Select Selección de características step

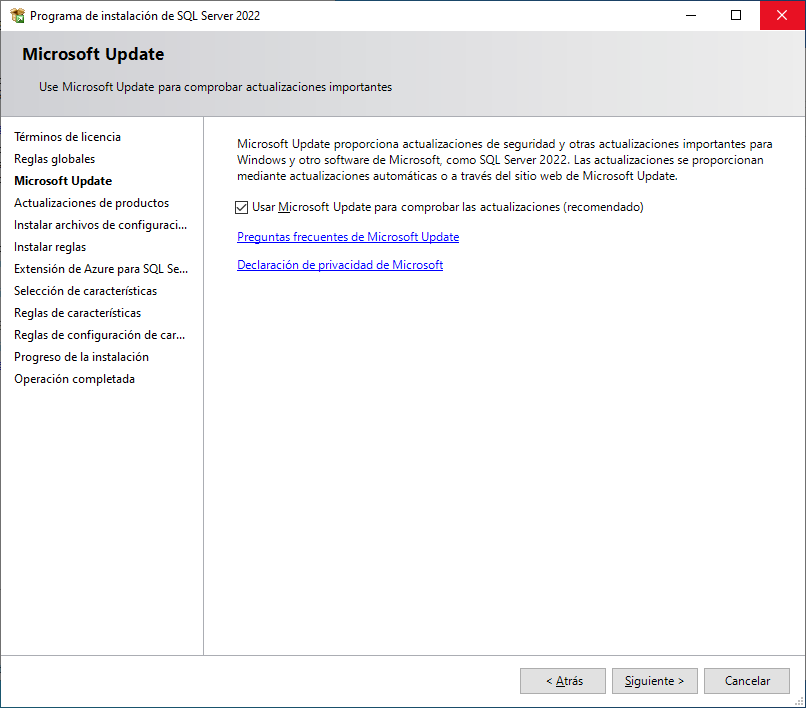[x=85, y=291]
